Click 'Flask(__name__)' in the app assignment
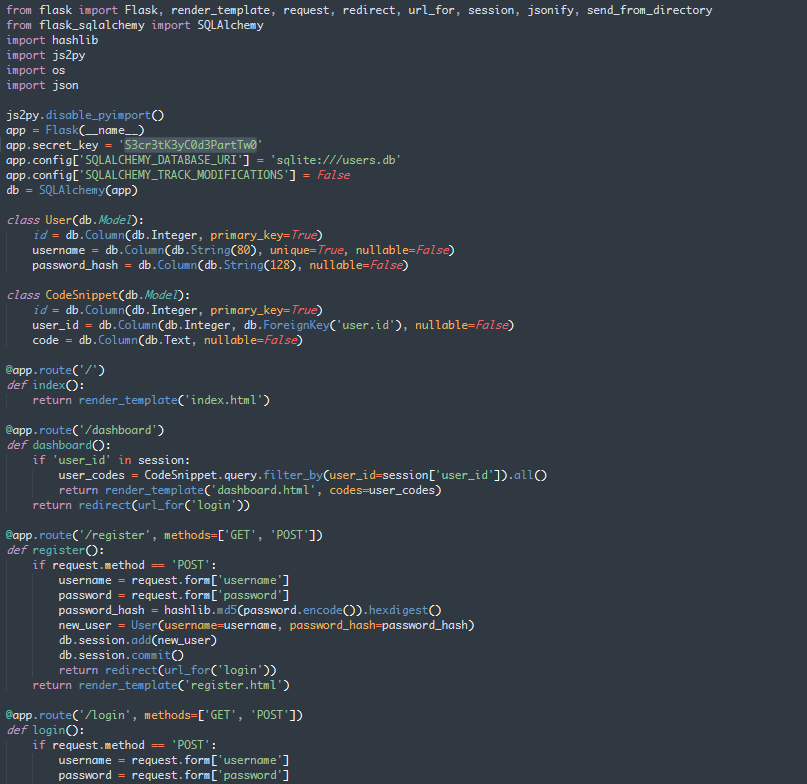The width and height of the screenshot is (807, 784). click(x=95, y=130)
